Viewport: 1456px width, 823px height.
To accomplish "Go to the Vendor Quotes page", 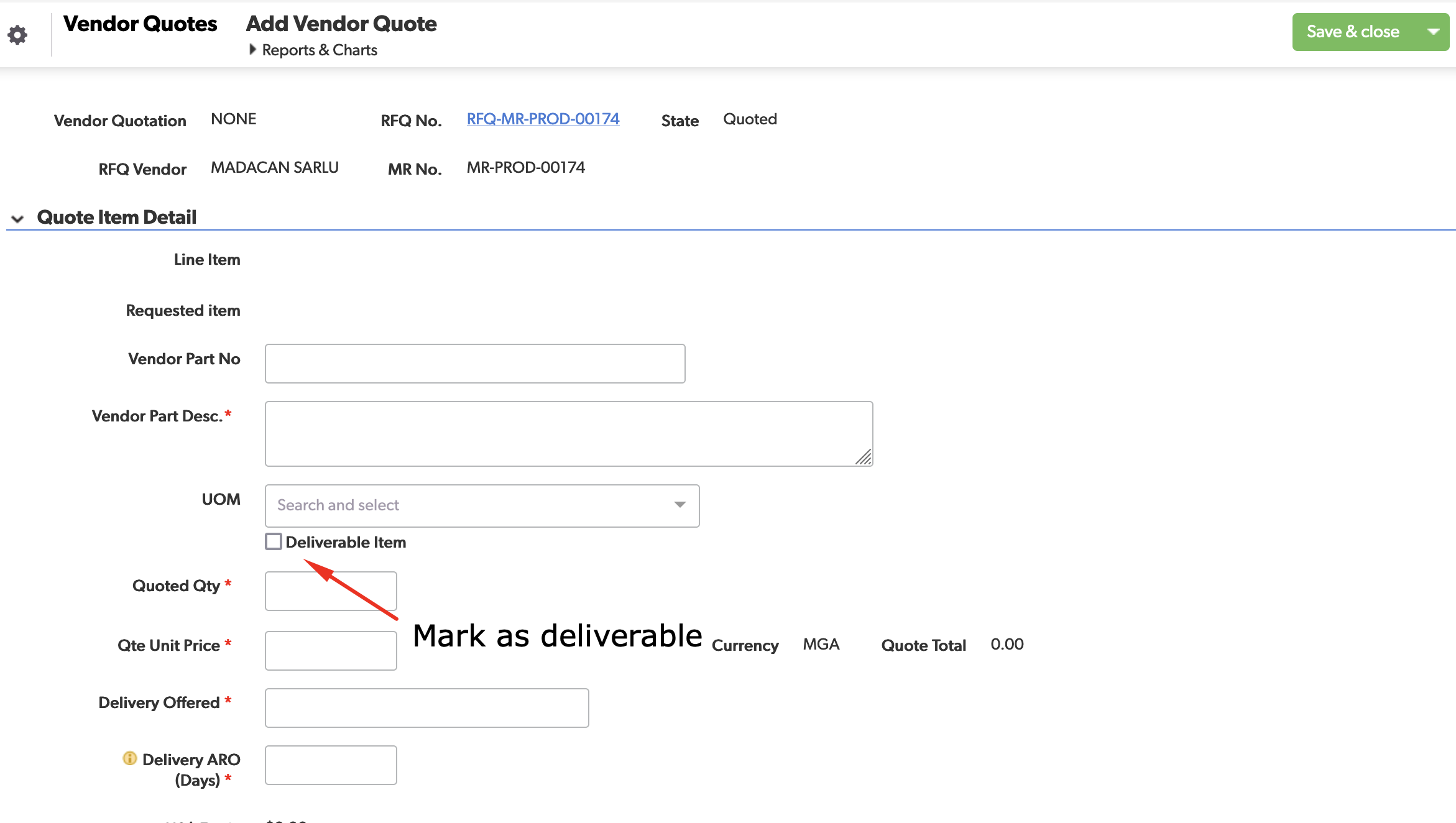I will [x=141, y=24].
